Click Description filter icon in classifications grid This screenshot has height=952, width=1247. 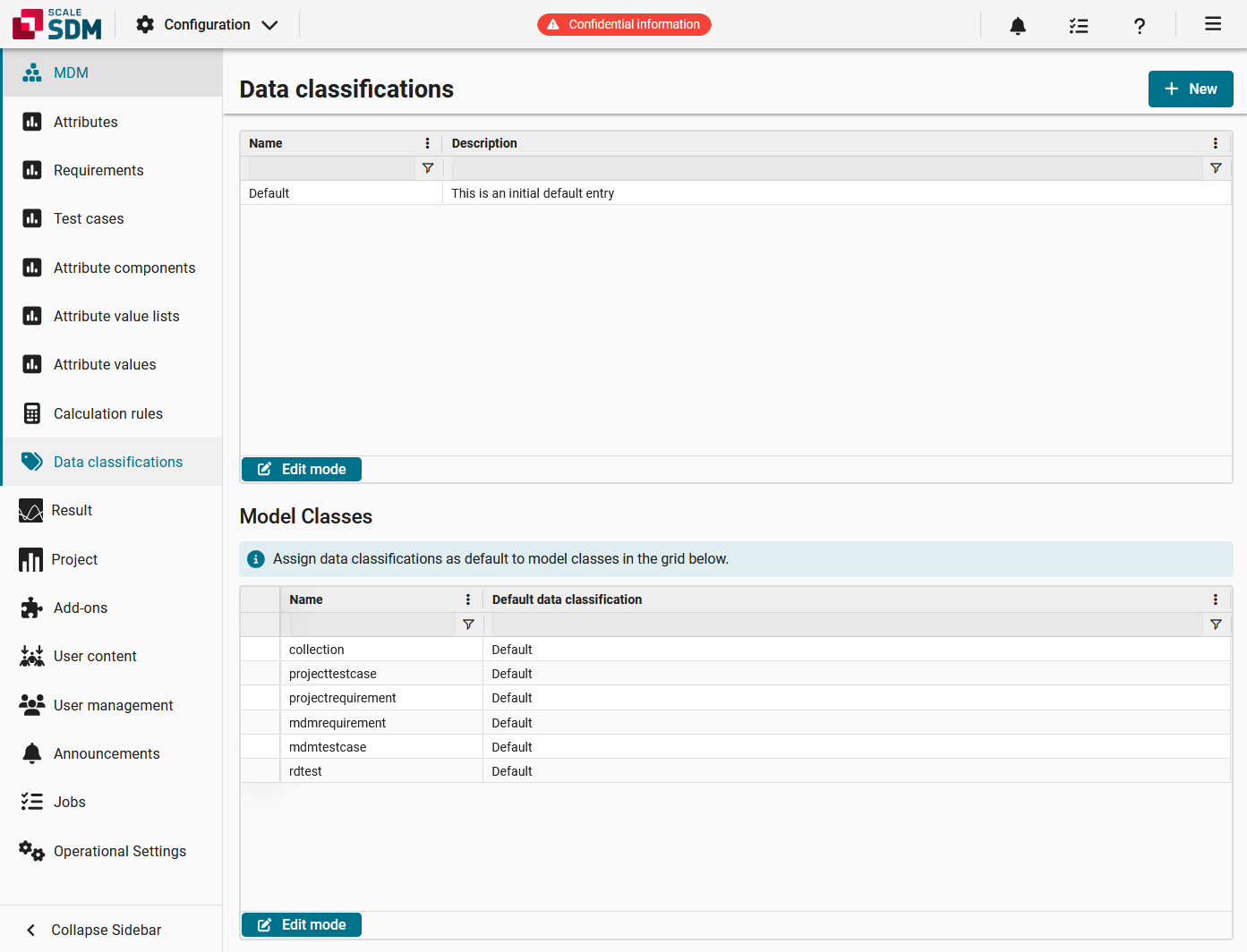pos(1216,168)
